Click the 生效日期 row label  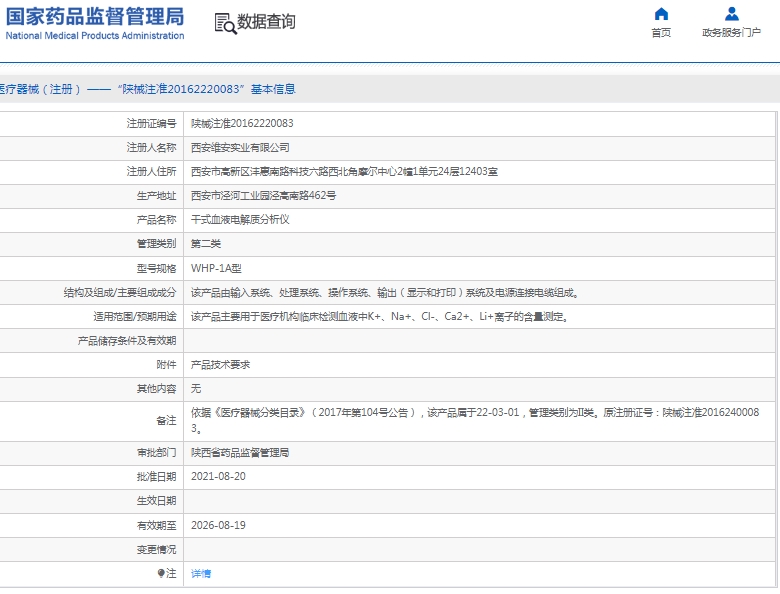(156, 500)
